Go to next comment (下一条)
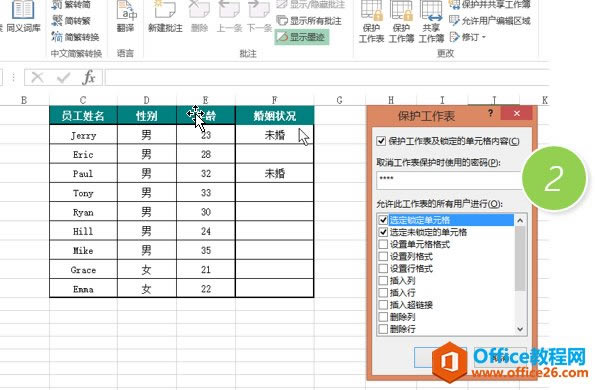 click(x=259, y=16)
